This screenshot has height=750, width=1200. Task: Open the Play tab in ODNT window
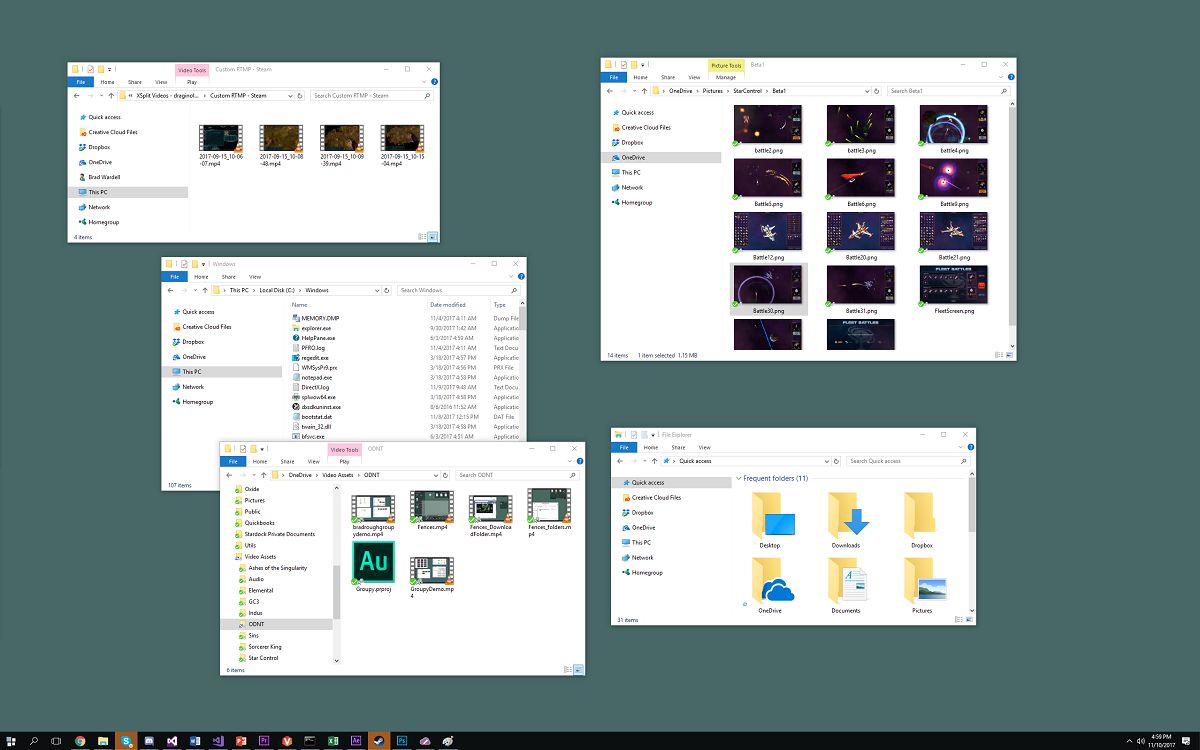point(344,462)
